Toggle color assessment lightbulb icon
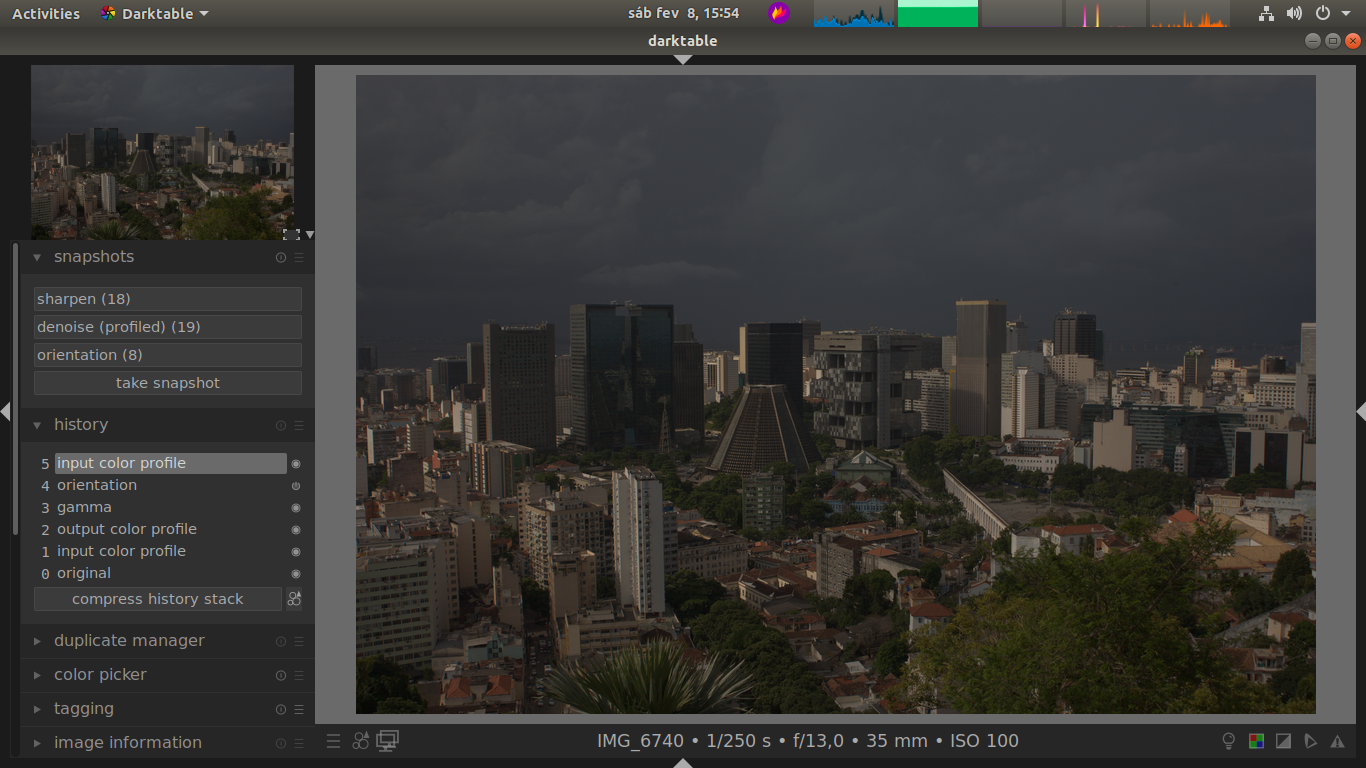 pyautogui.click(x=1229, y=741)
